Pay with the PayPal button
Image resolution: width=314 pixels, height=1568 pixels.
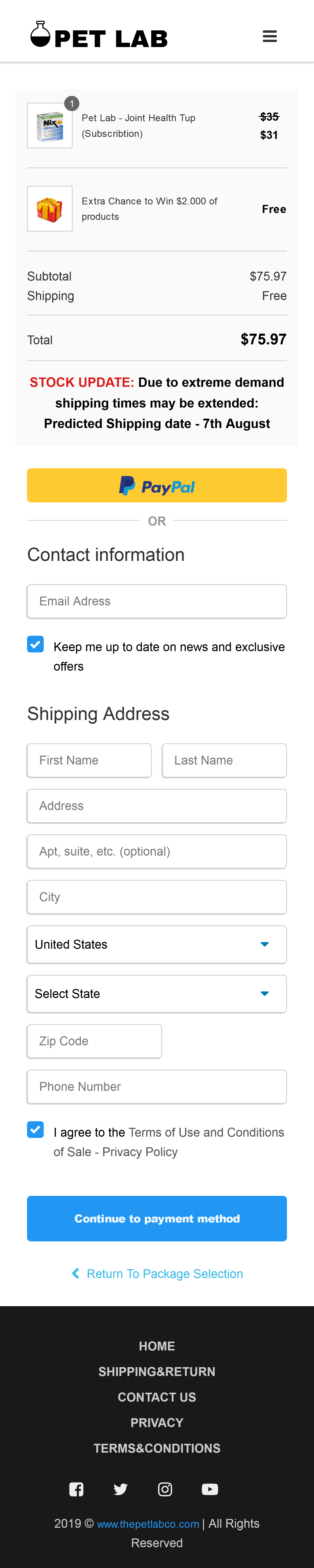tap(156, 485)
